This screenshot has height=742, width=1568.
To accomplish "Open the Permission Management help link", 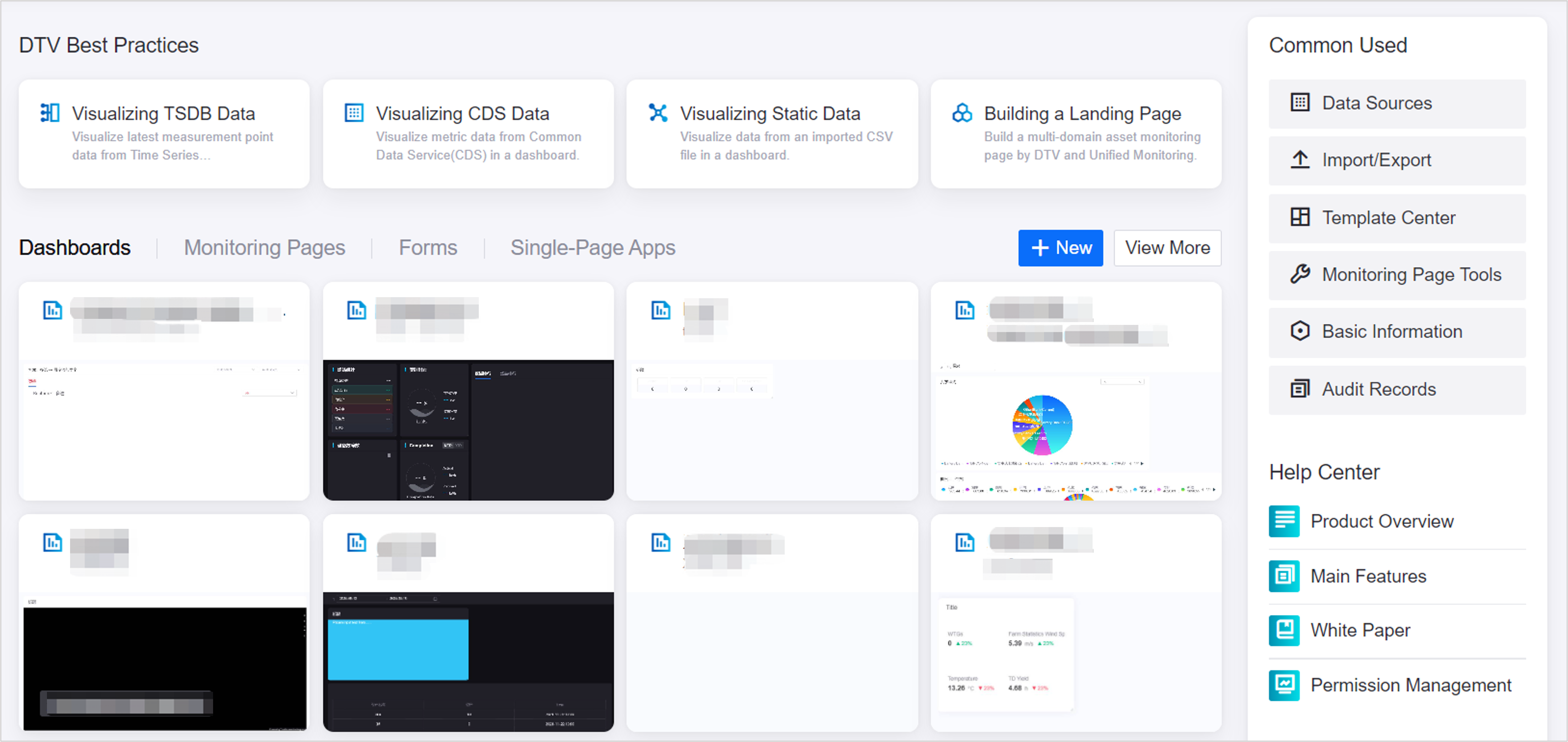I will [x=1410, y=685].
